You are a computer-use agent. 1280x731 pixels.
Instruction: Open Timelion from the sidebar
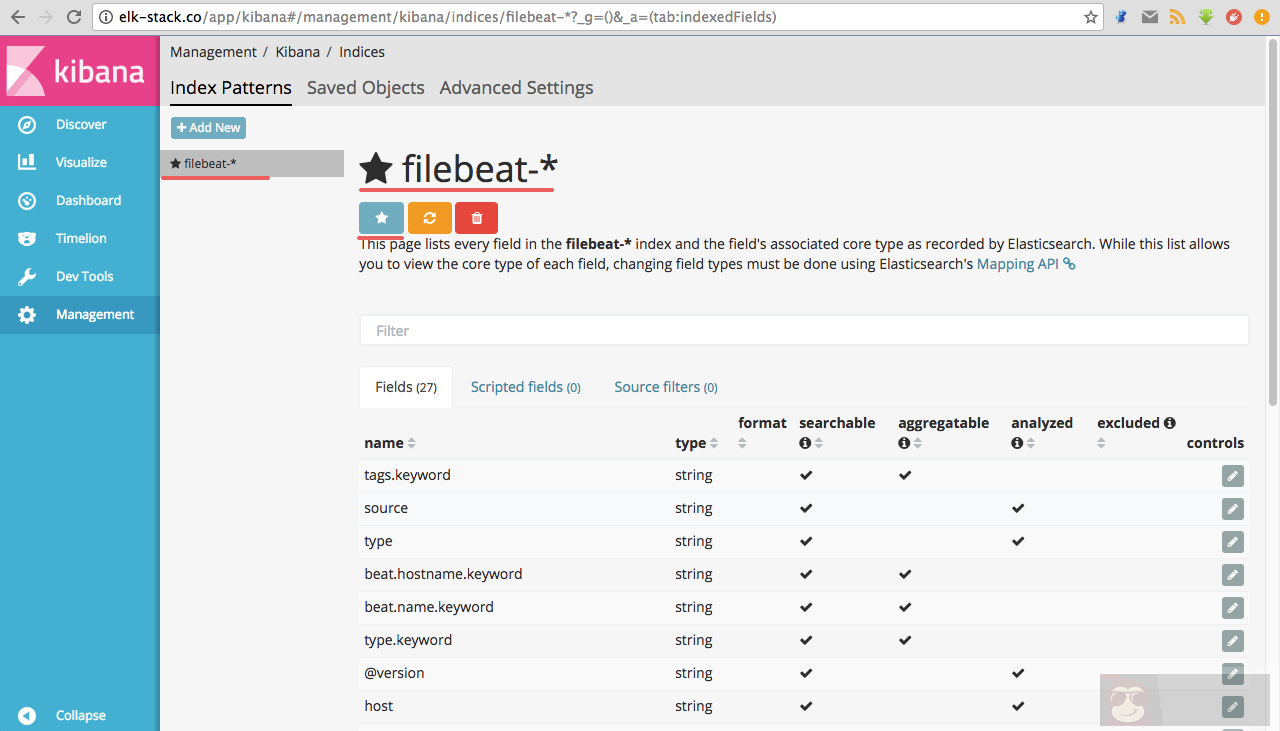point(80,239)
